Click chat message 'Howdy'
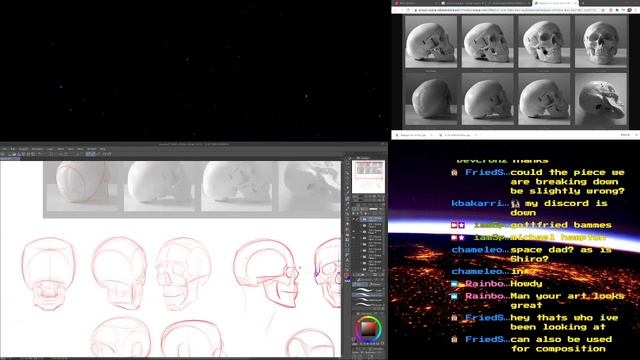The image size is (640, 360). (x=526, y=284)
